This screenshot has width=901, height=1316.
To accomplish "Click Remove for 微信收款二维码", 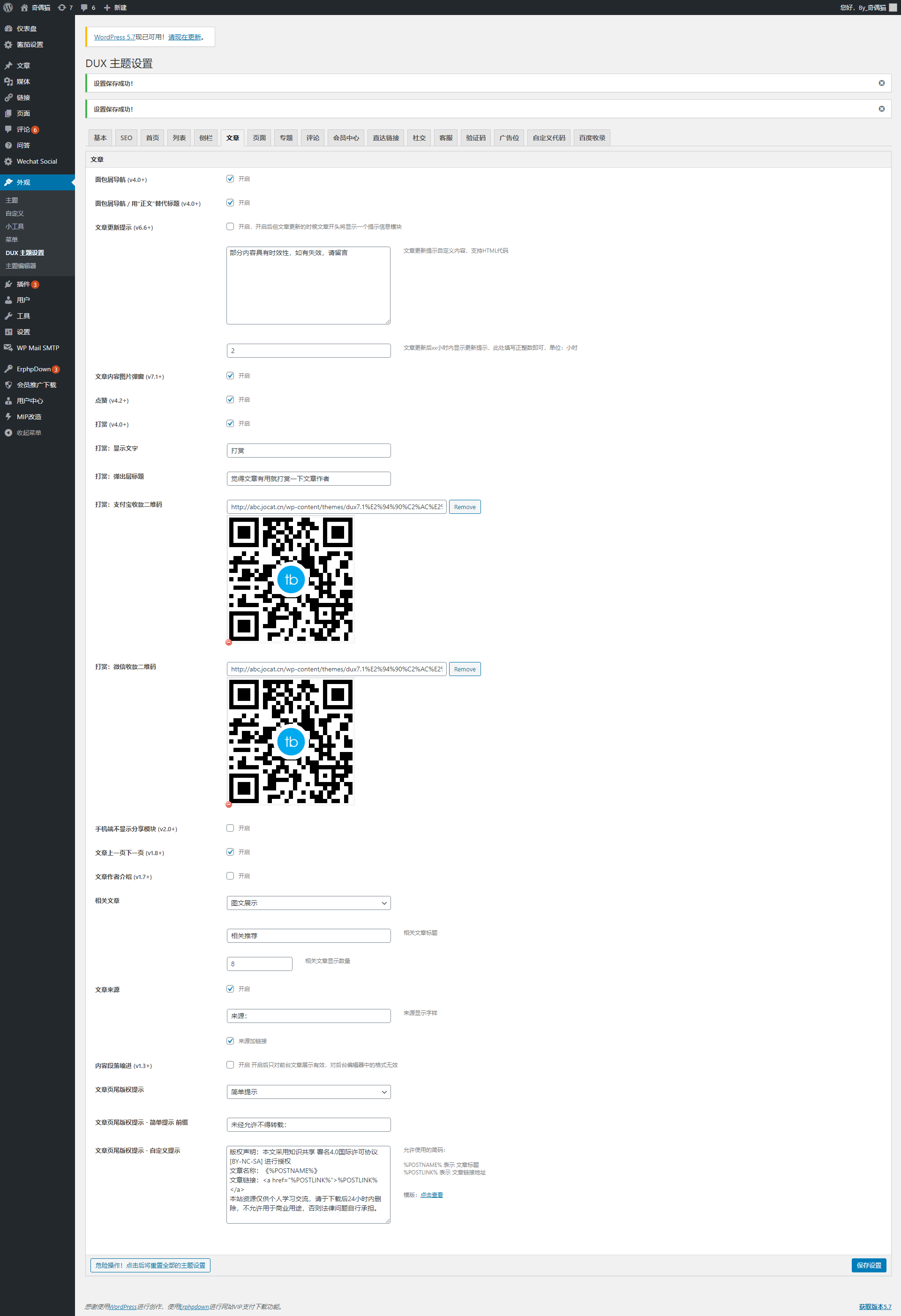I will (465, 669).
